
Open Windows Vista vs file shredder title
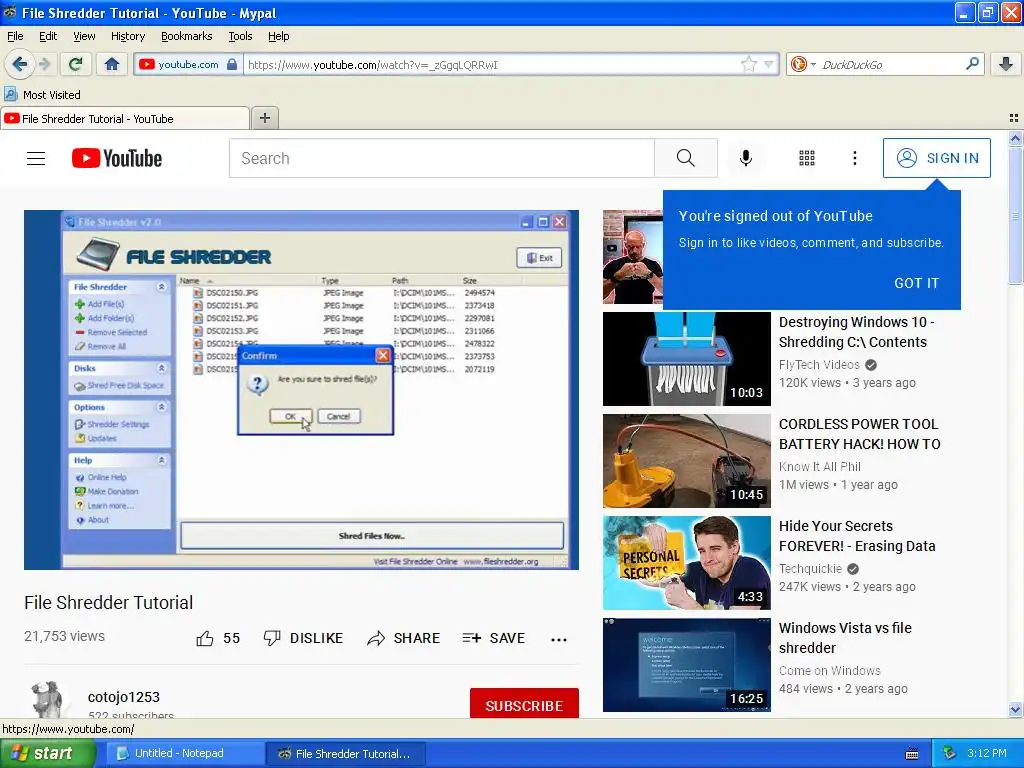pyautogui.click(x=845, y=637)
